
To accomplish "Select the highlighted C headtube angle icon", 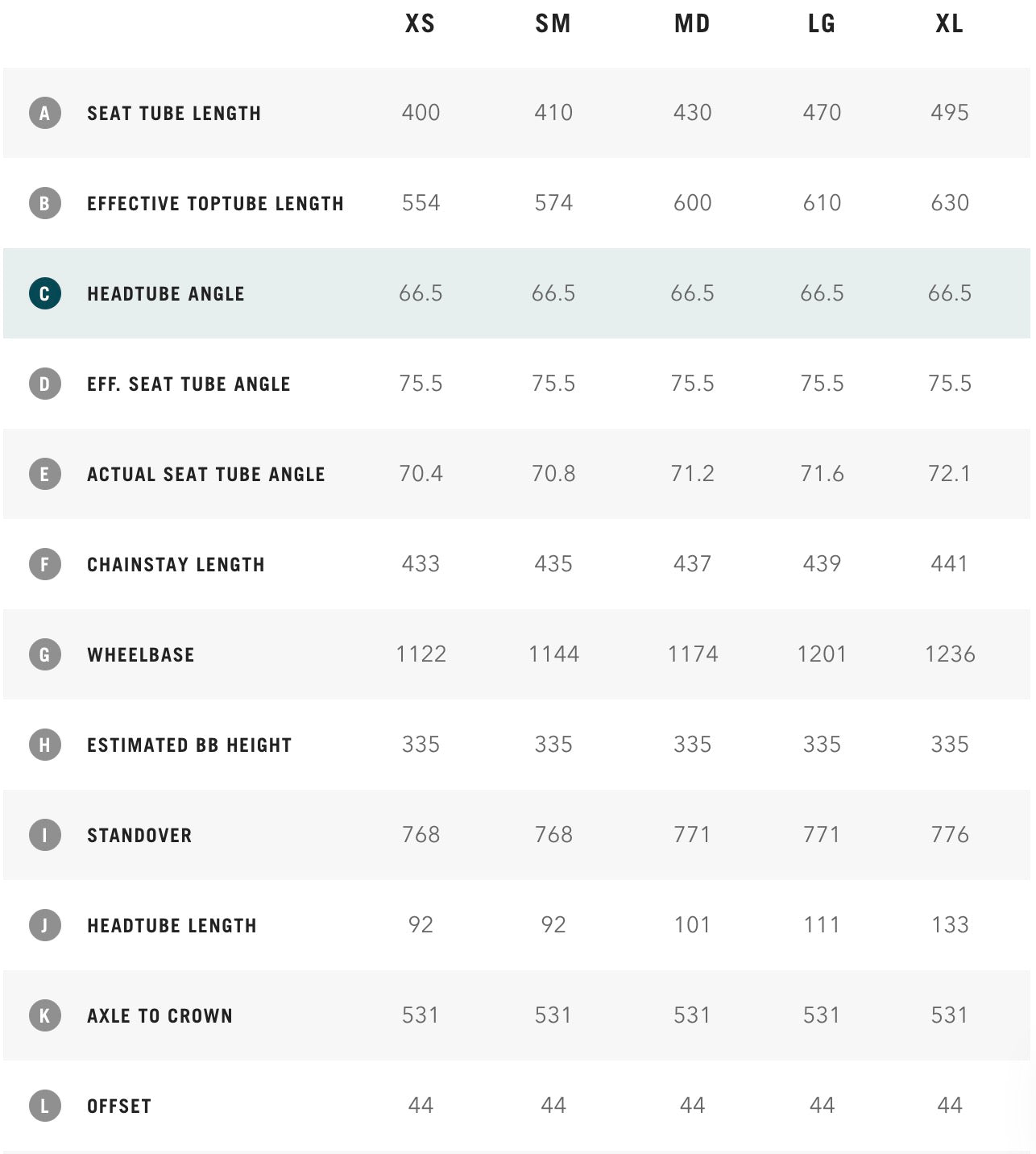I will (45, 293).
